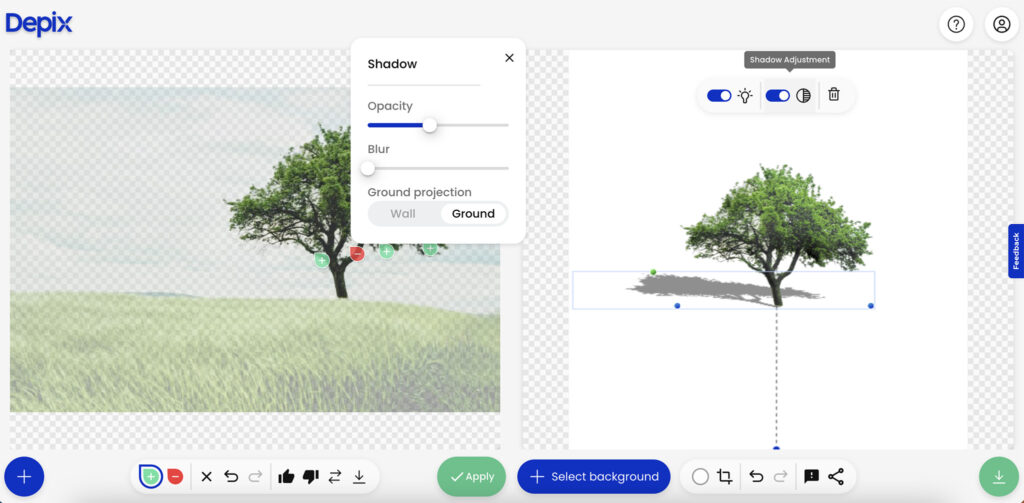This screenshot has width=1024, height=503.
Task: Click the thumbs up feedback icon
Action: 286,477
